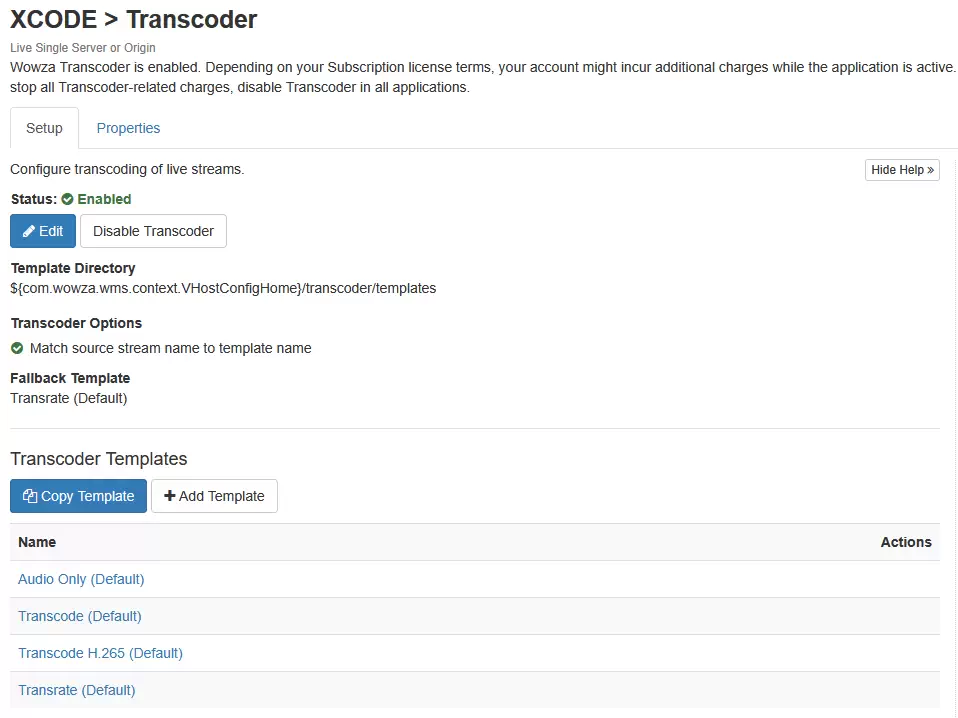This screenshot has height=718, width=958.
Task: Open the Transcode H.265 (Default) template
Action: tap(100, 653)
